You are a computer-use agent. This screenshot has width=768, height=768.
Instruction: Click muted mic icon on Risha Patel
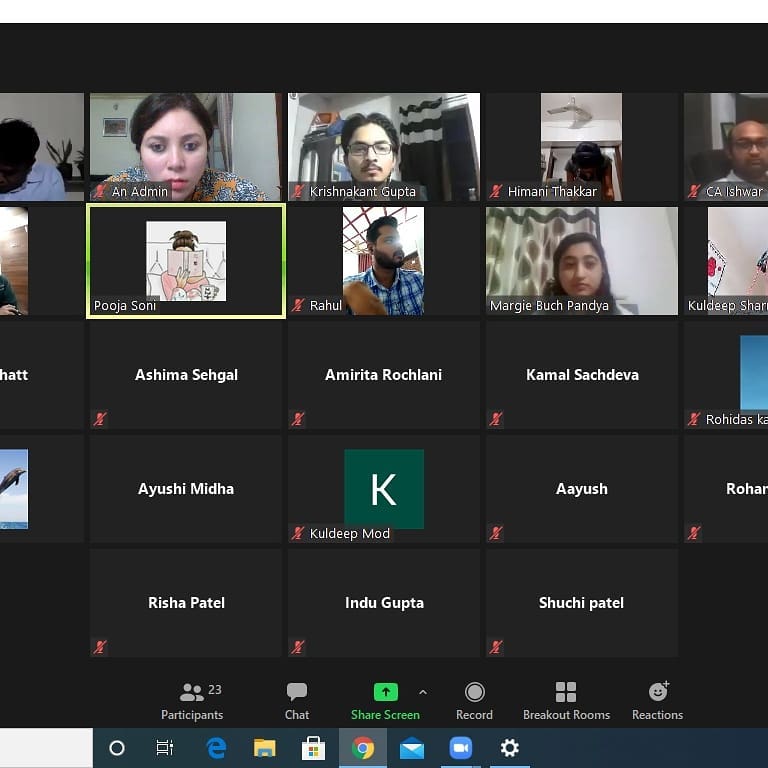click(x=100, y=647)
